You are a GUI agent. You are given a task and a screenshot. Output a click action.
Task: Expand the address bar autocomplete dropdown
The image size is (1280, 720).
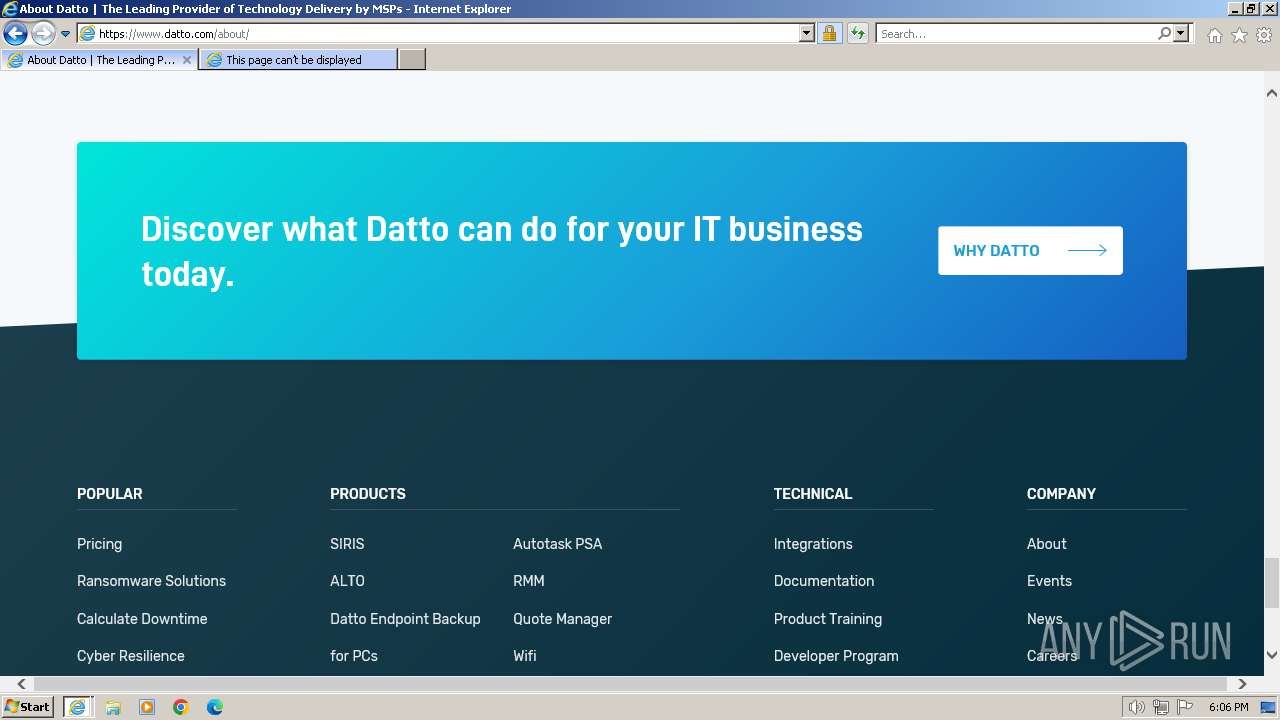tap(807, 34)
